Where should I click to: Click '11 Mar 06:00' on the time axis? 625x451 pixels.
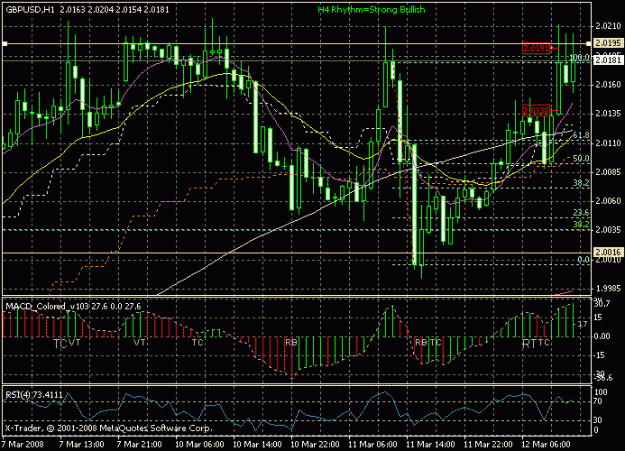coord(373,444)
